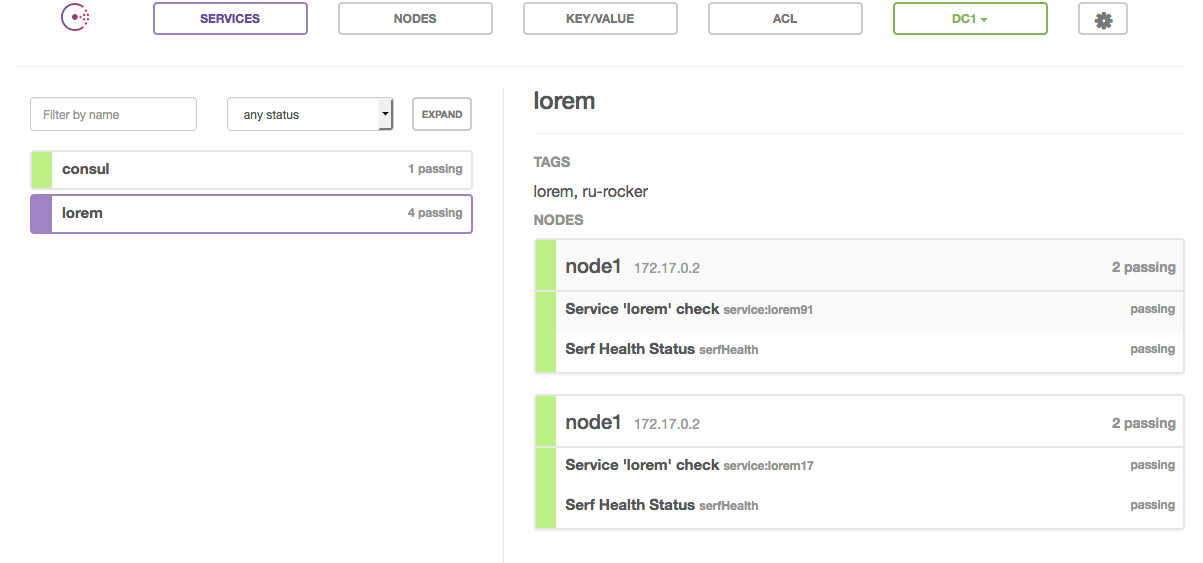Select the lorem service entry
This screenshot has width=1203, height=563.
coord(251,214)
